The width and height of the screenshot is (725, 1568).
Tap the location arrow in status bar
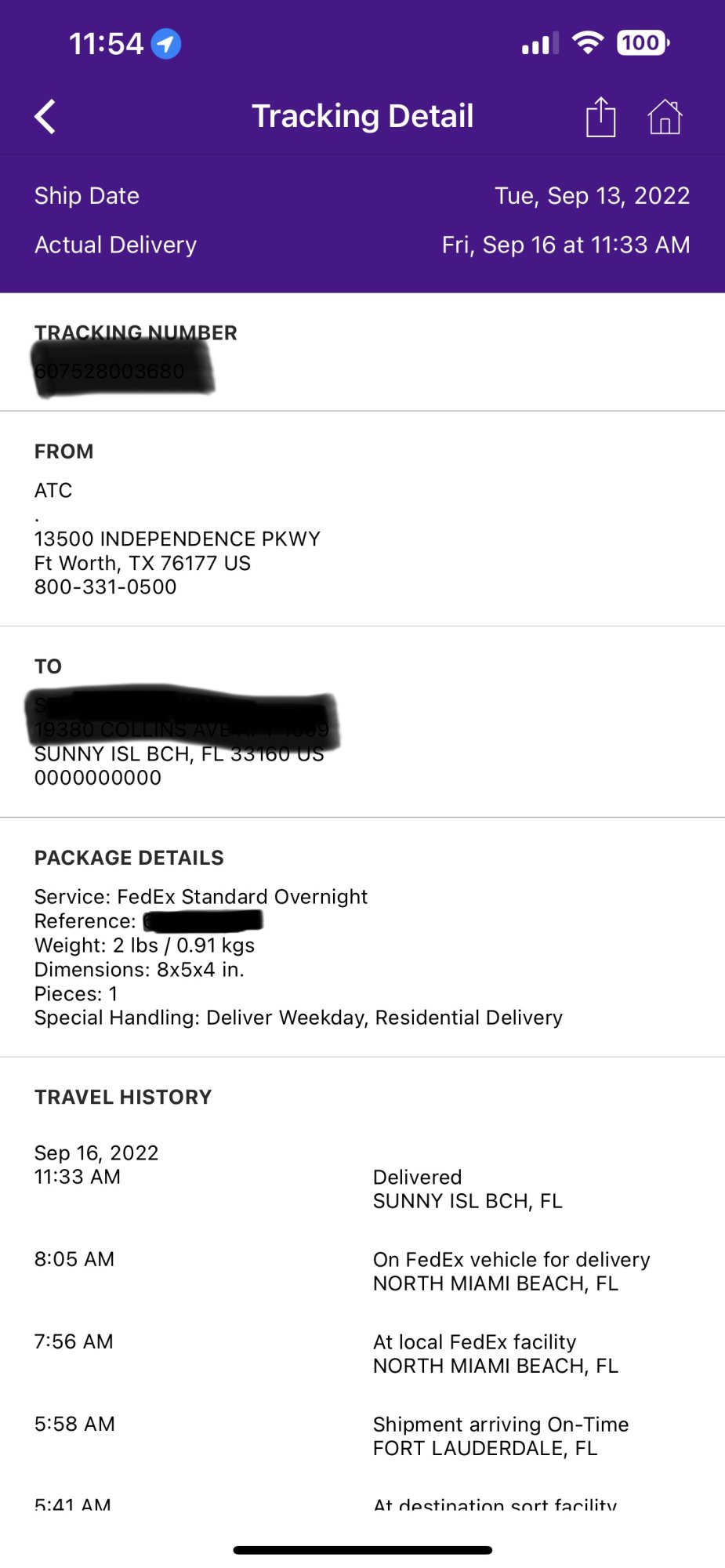pos(165,44)
